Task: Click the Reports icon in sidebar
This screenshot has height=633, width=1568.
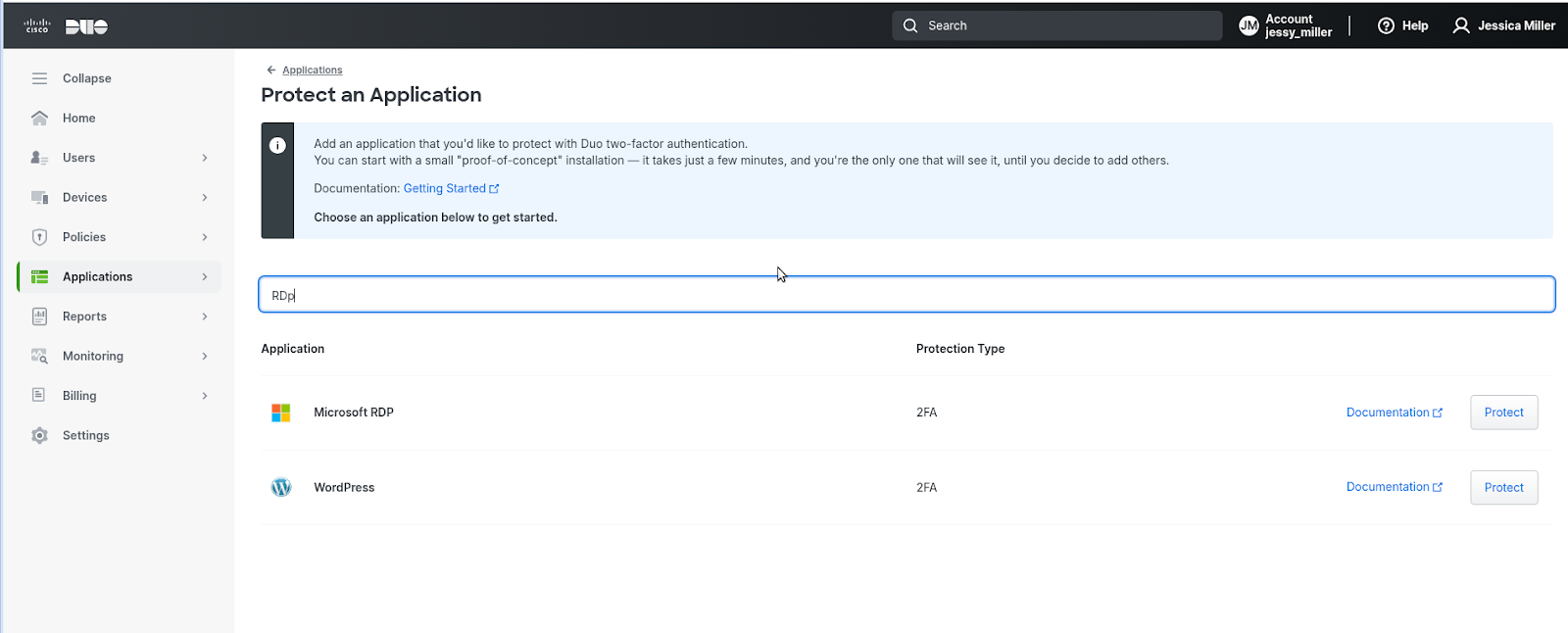Action: [39, 316]
